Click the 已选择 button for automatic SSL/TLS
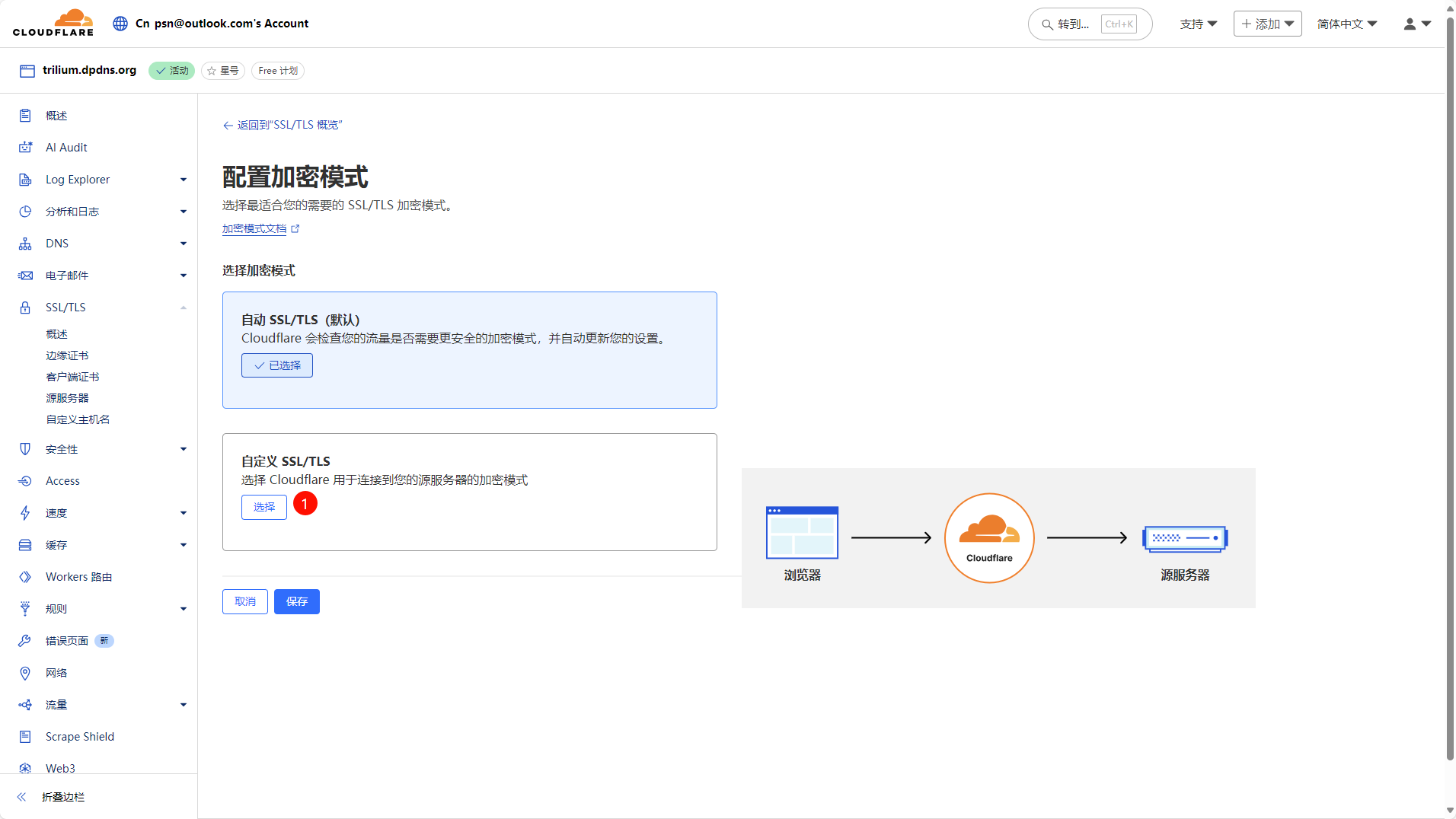This screenshot has height=819, width=1456. [277, 365]
